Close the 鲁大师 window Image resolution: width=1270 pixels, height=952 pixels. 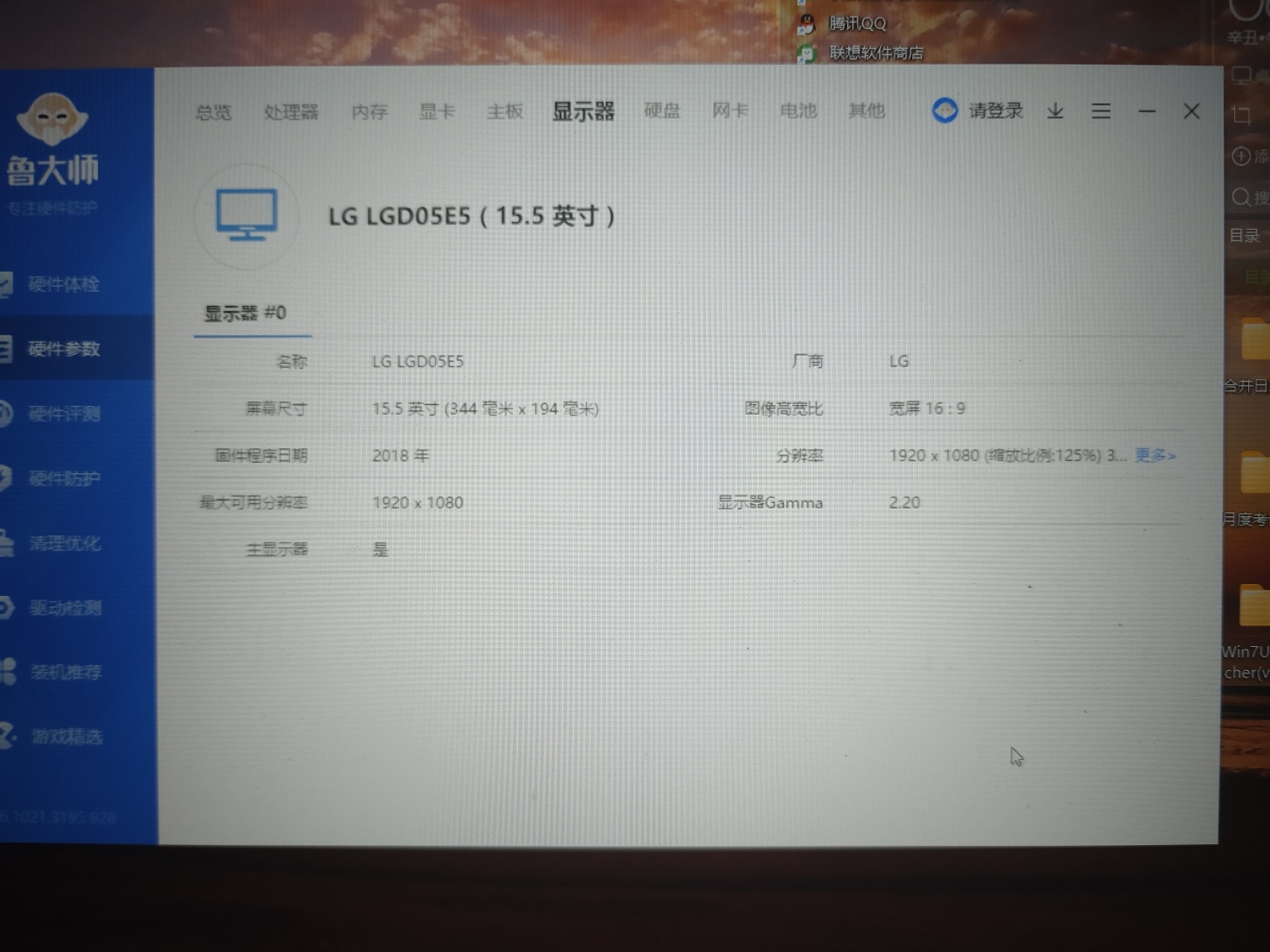pos(1191,110)
